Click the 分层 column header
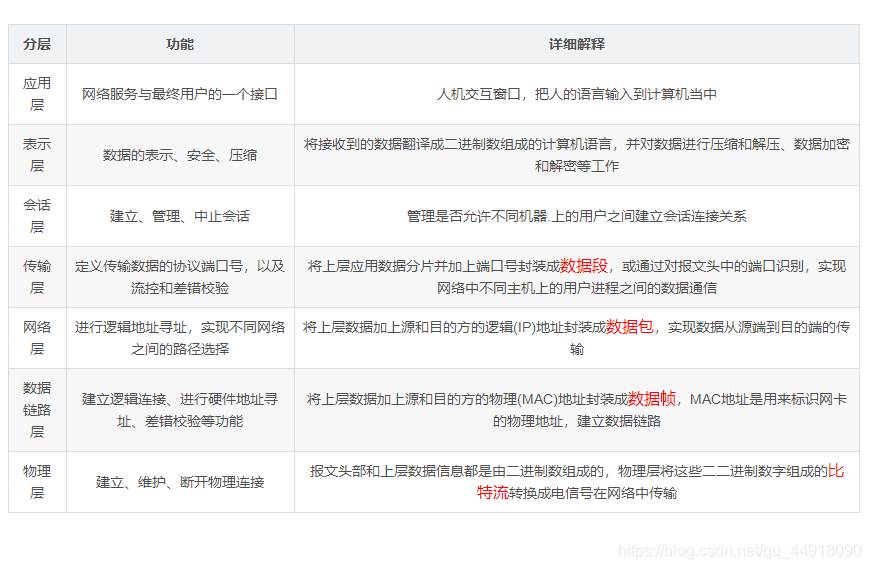 point(37,44)
